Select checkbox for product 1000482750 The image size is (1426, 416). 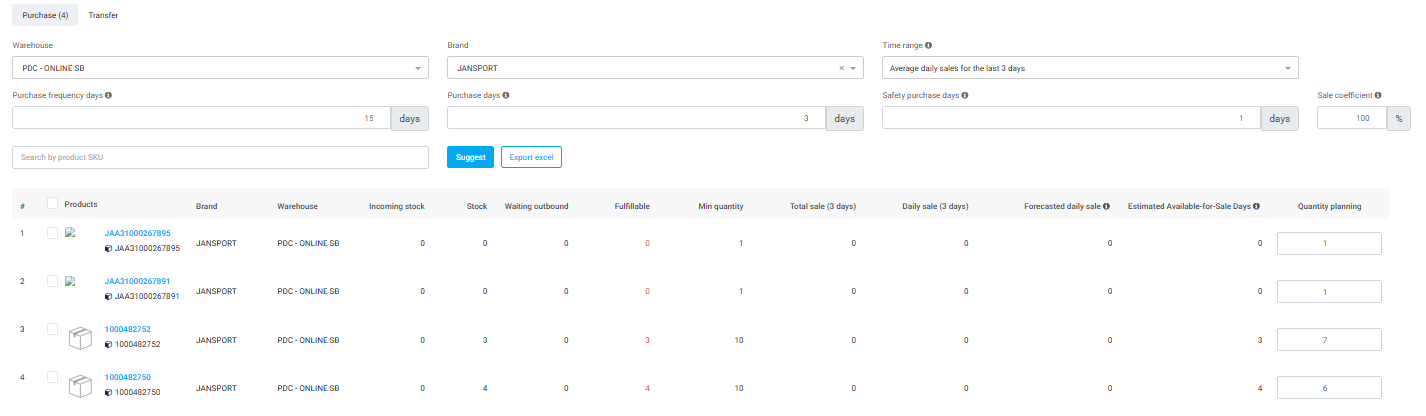53,377
